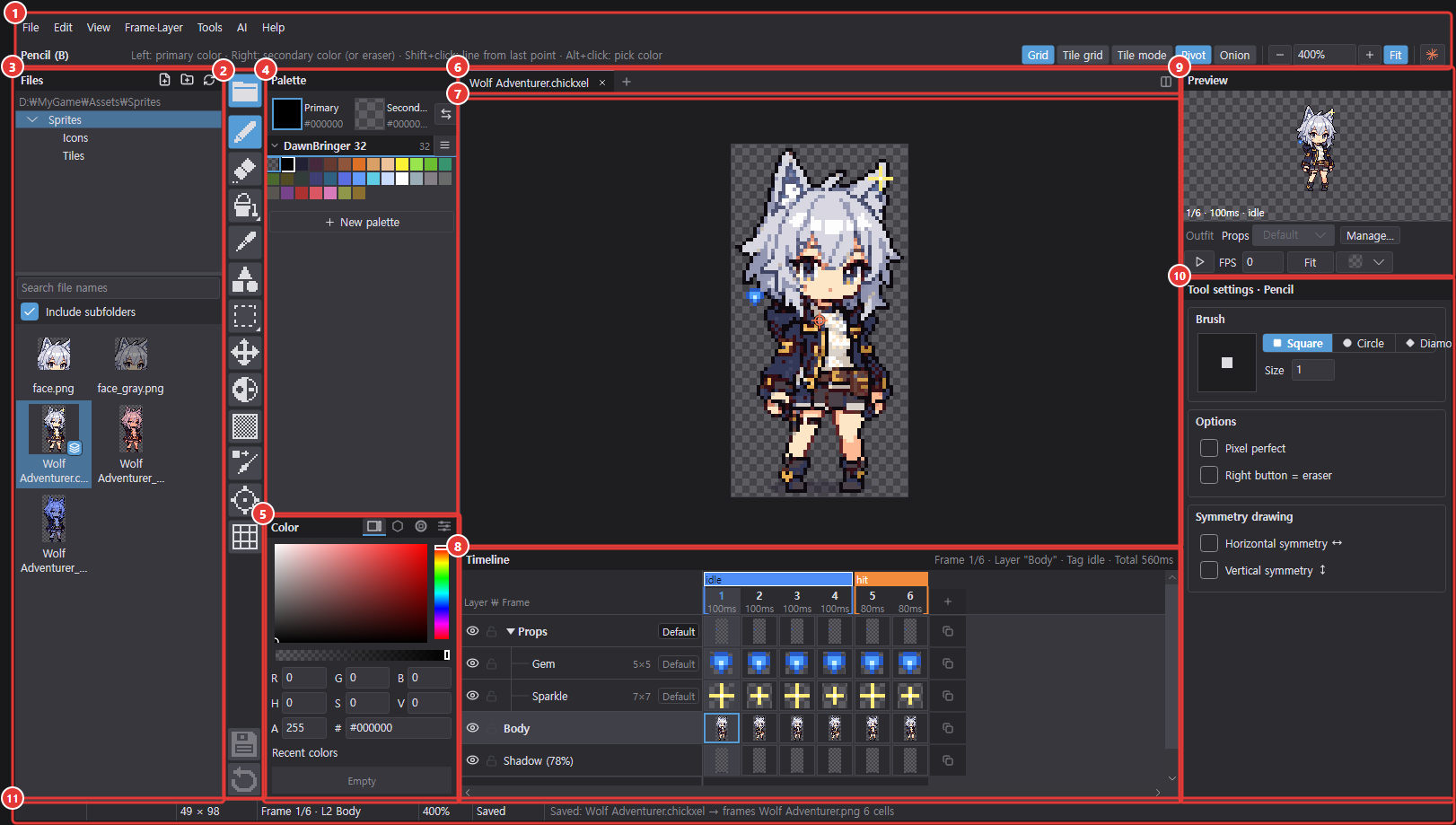Viewport: 1456px width, 825px height.
Task: Switch to the Wolf Adventurer.chickxel tab
Action: point(529,83)
